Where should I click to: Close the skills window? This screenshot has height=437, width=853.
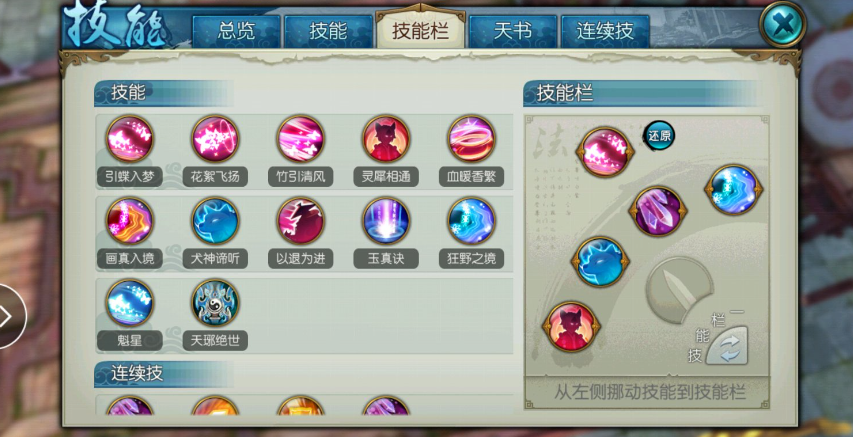coord(782,24)
